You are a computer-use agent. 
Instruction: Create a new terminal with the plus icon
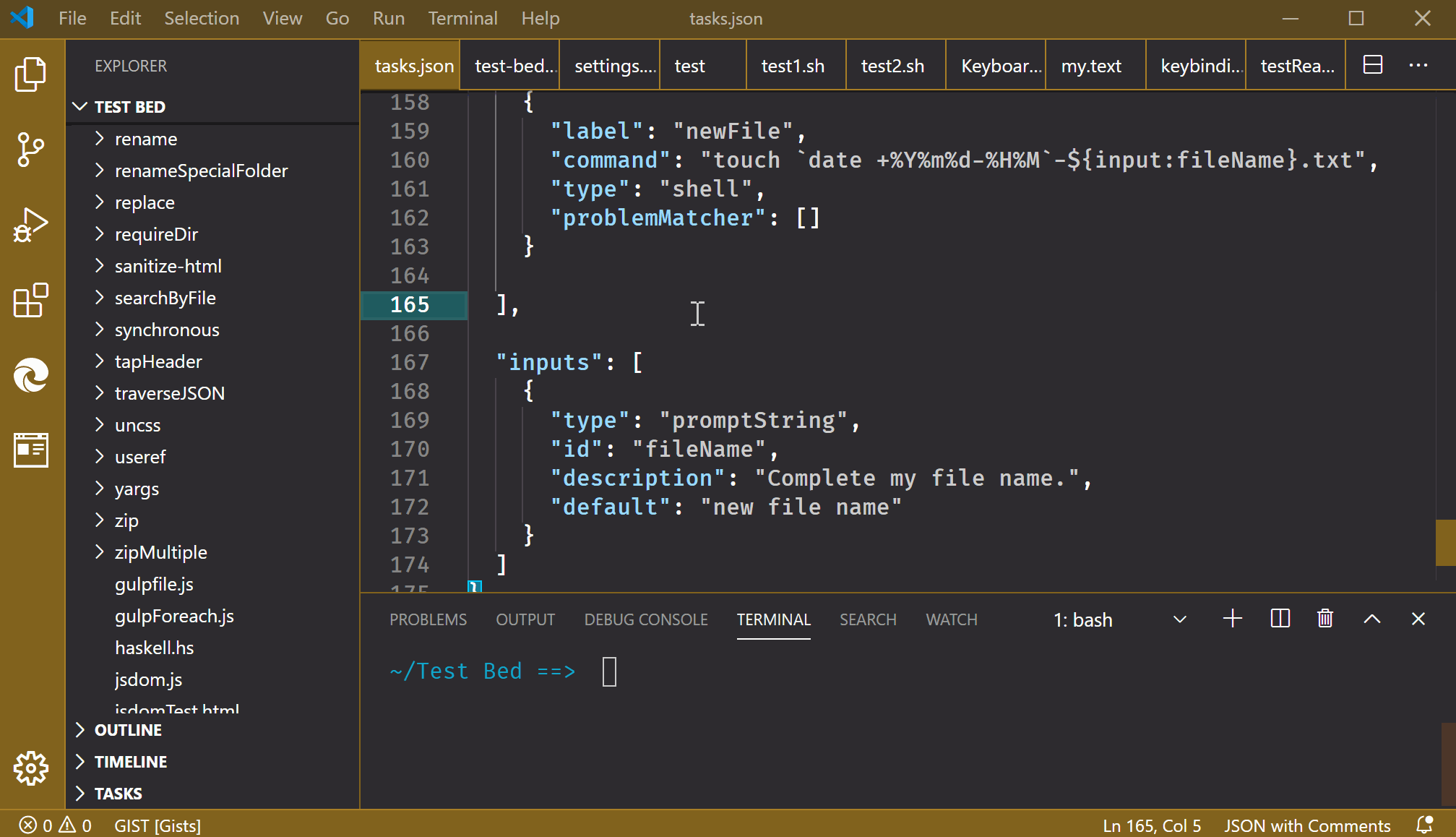pos(1232,619)
